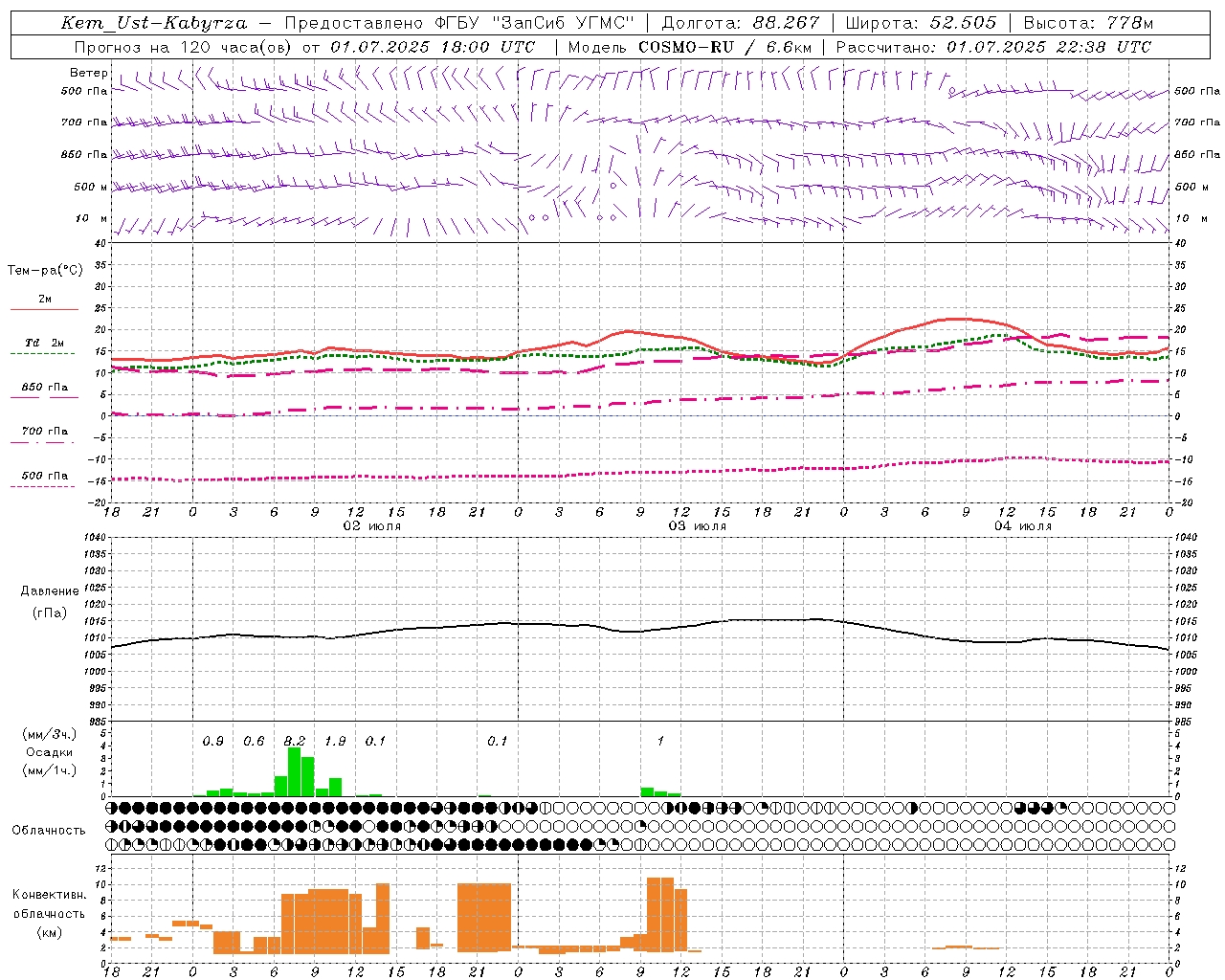Image resolution: width=1225 pixels, height=980 pixels.
Task: Click the solid red '2м' legend line
Action: click(x=44, y=310)
